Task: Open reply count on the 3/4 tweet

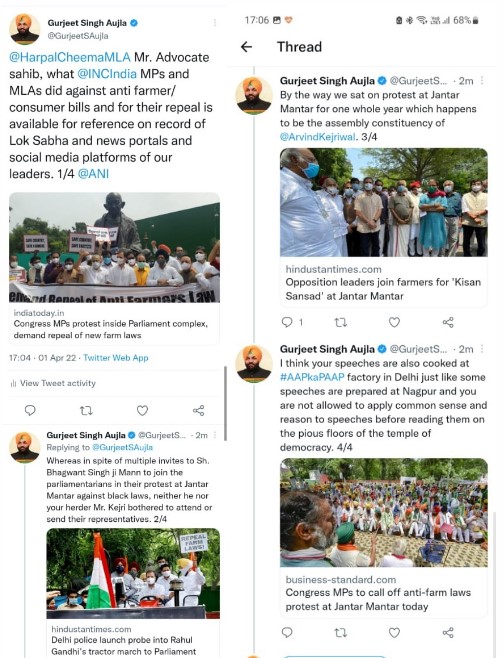Action: [292, 322]
